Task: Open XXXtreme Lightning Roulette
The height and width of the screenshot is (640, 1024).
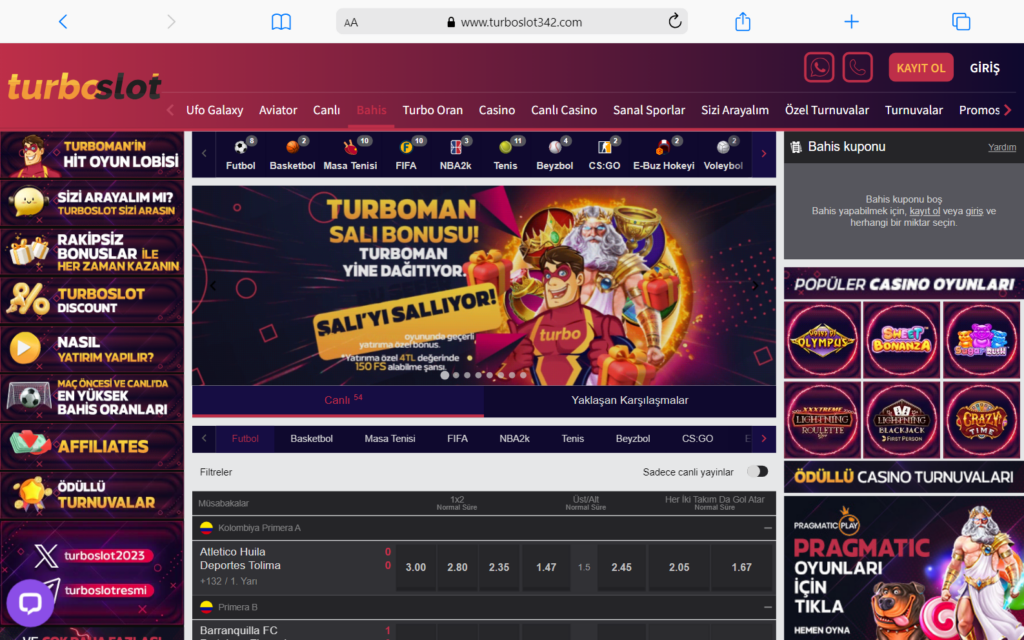Action: point(822,420)
